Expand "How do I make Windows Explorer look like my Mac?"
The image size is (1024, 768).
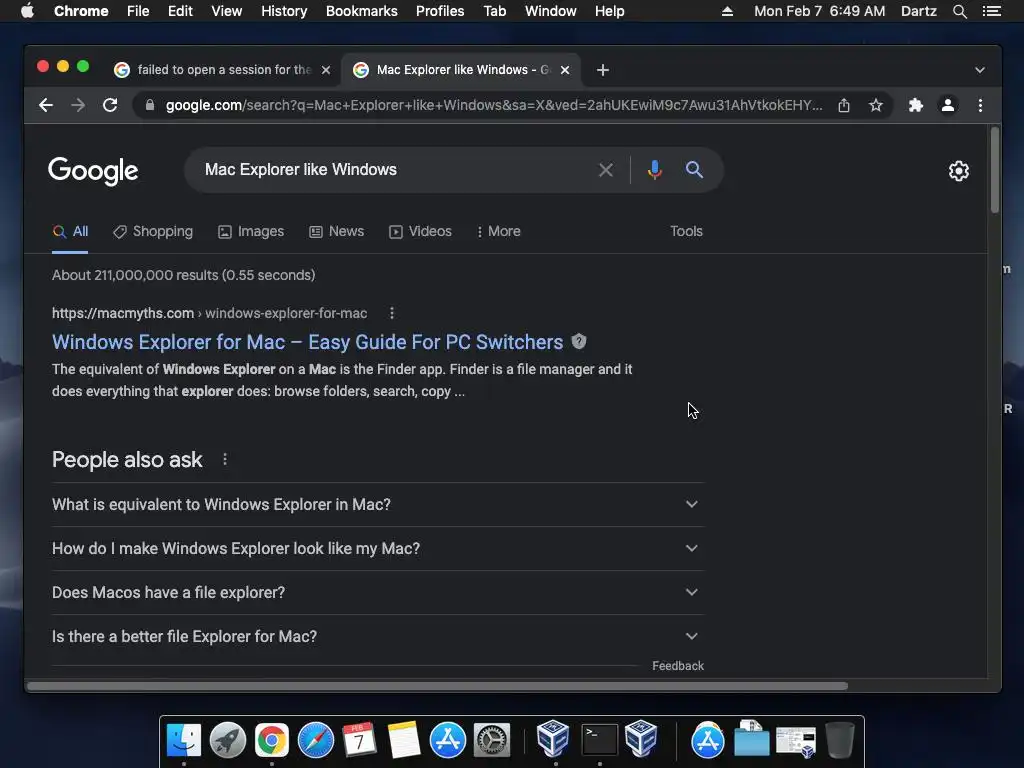click(x=377, y=549)
